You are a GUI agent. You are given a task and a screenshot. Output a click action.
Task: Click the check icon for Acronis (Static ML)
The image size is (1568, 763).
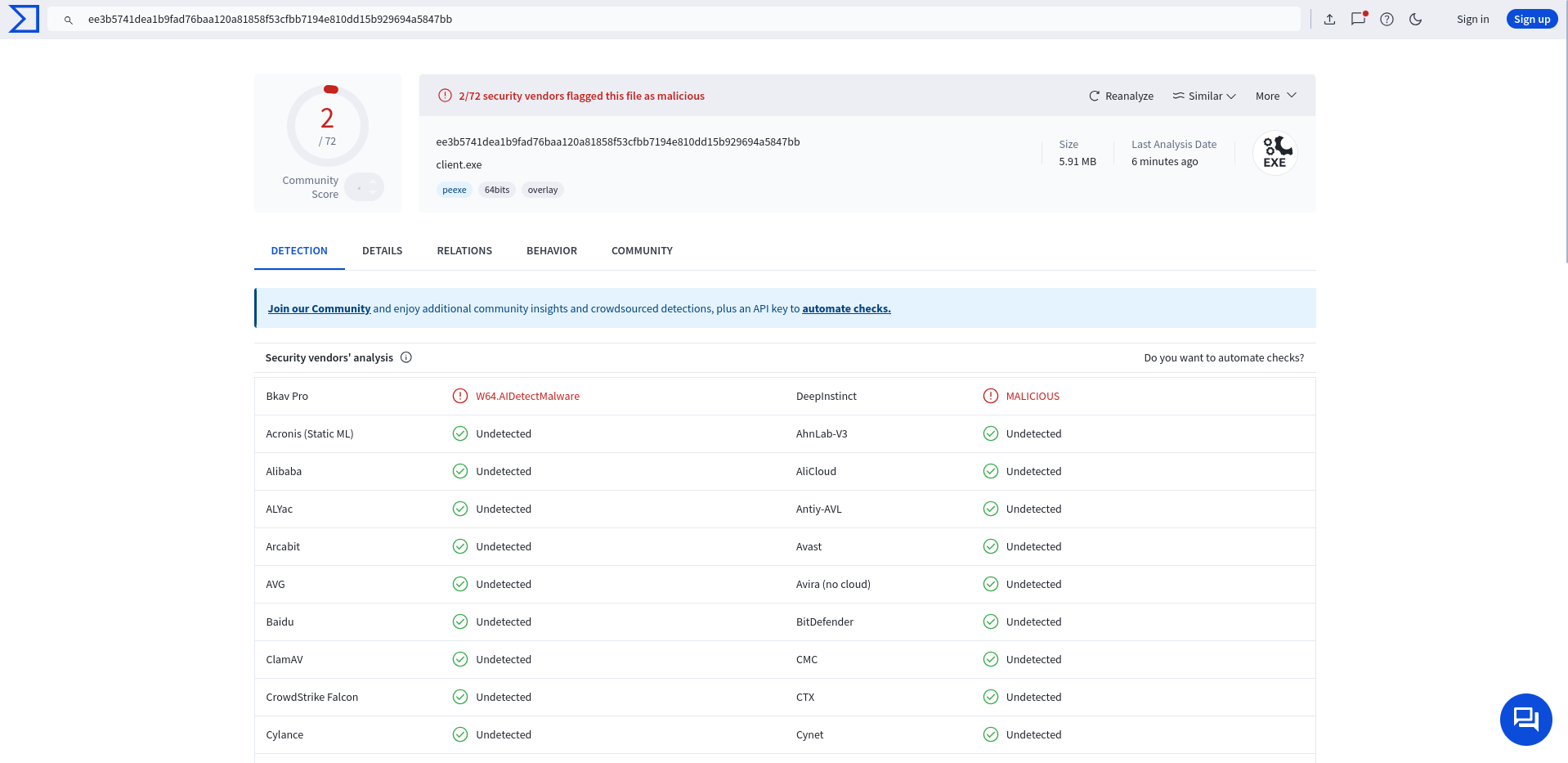click(x=460, y=433)
